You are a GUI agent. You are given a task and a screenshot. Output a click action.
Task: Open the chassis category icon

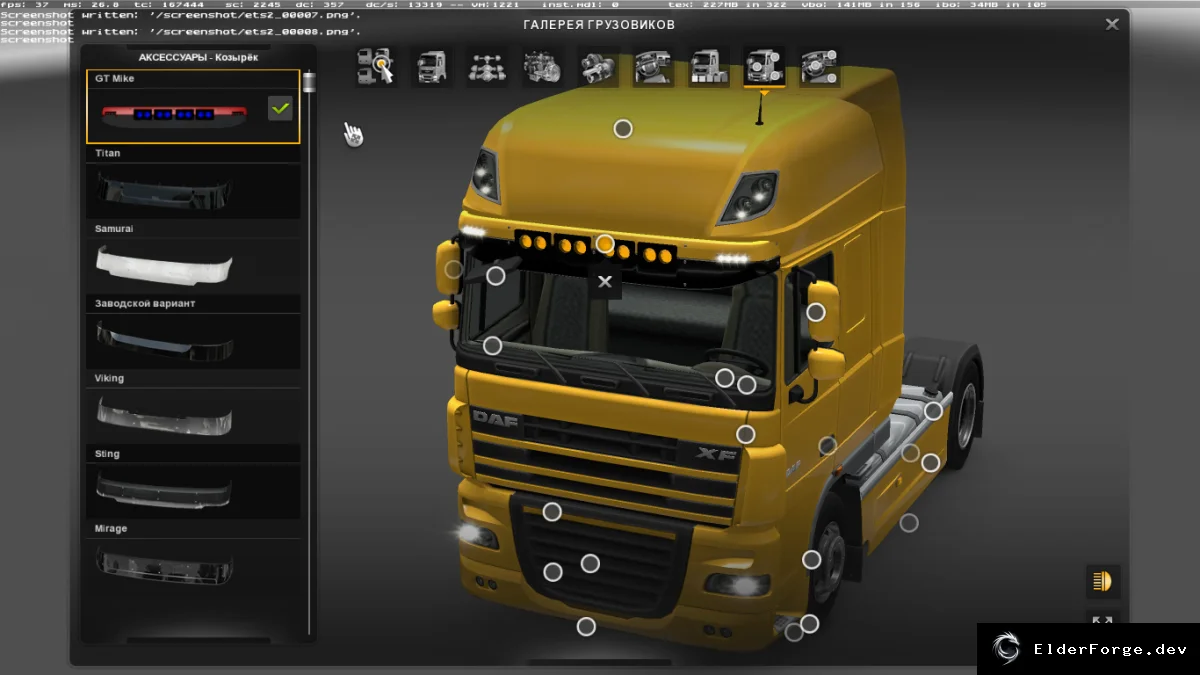coord(486,67)
